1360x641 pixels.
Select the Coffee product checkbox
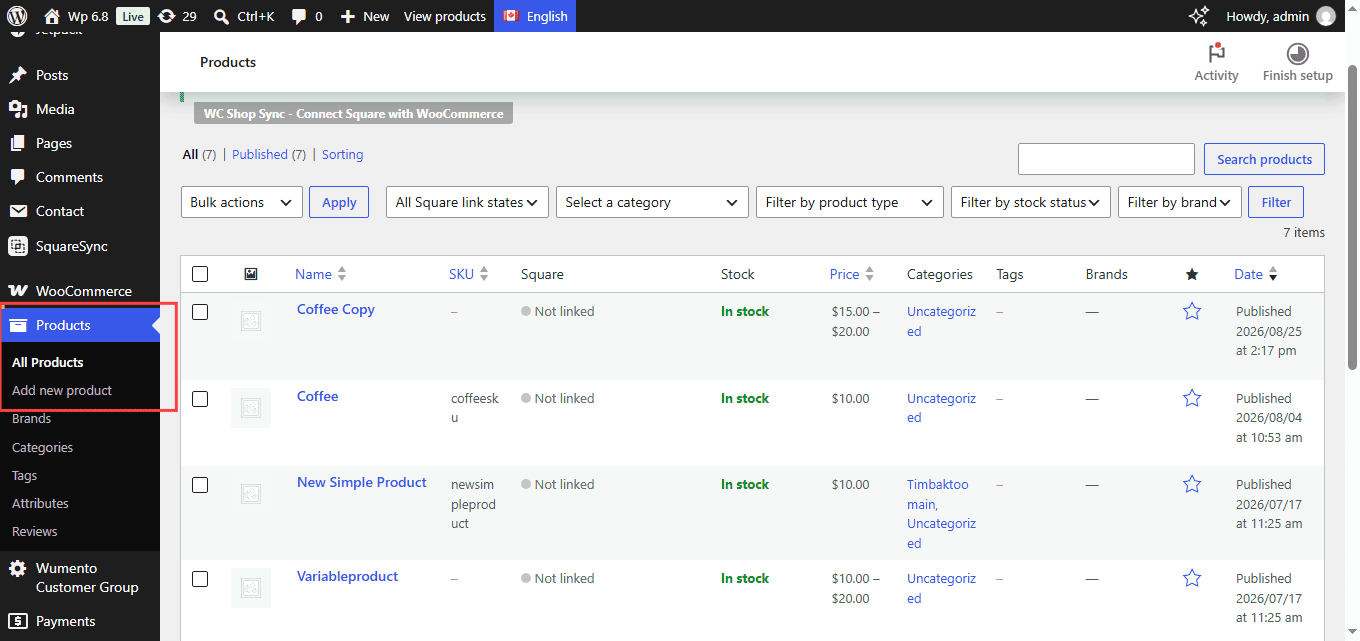click(x=200, y=399)
